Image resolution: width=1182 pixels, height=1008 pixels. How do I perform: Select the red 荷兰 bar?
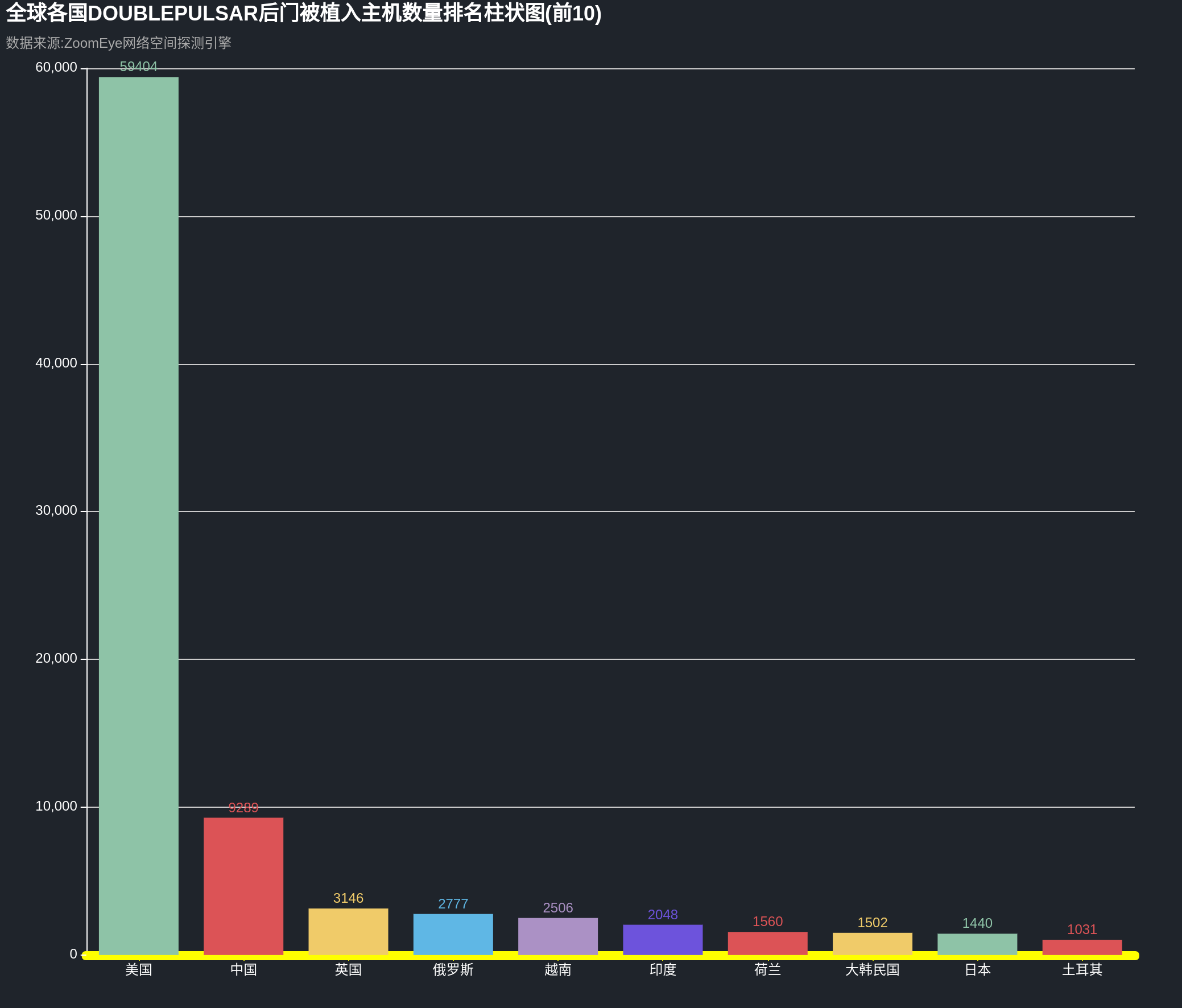[x=768, y=943]
